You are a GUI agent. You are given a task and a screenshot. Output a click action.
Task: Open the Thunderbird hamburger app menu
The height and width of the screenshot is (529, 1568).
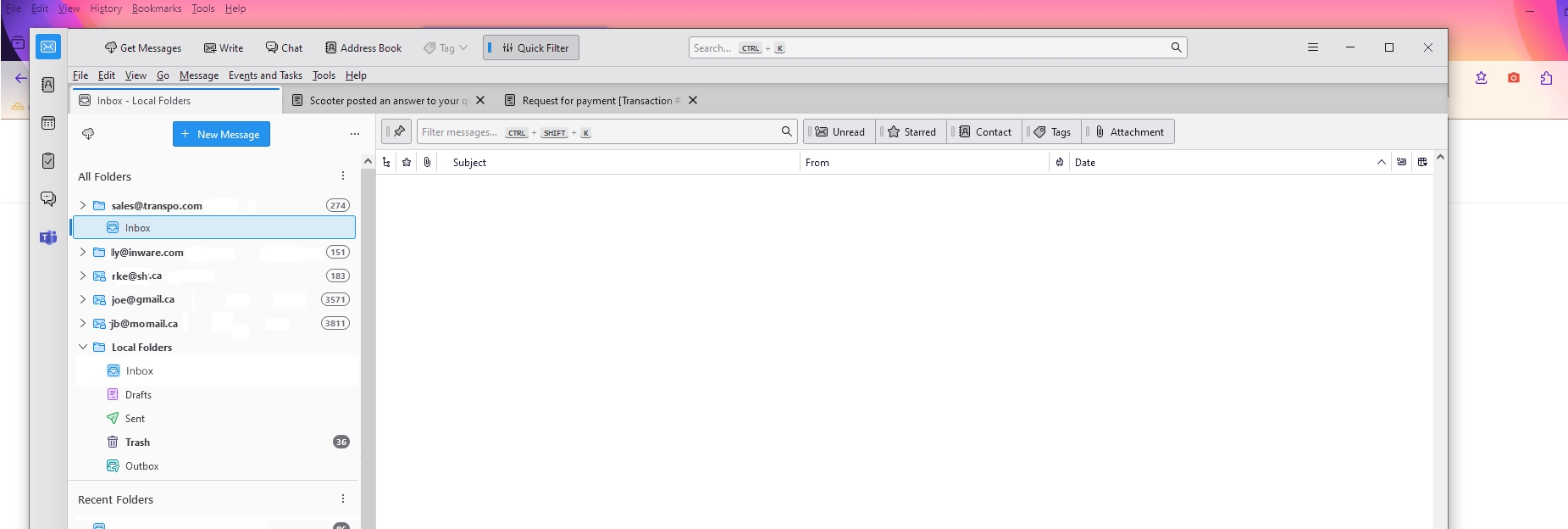click(1313, 47)
